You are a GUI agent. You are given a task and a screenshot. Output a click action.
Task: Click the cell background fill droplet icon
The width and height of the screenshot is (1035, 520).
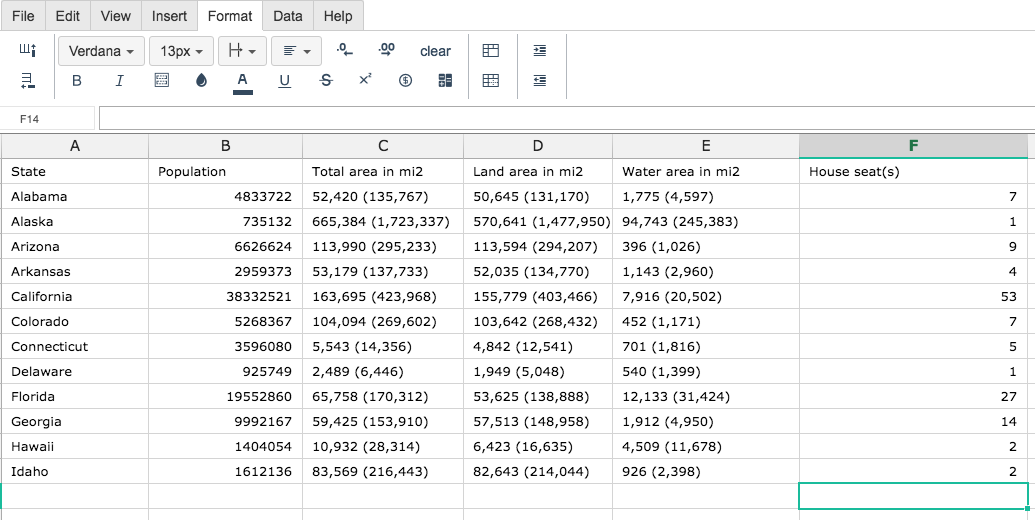coord(202,81)
